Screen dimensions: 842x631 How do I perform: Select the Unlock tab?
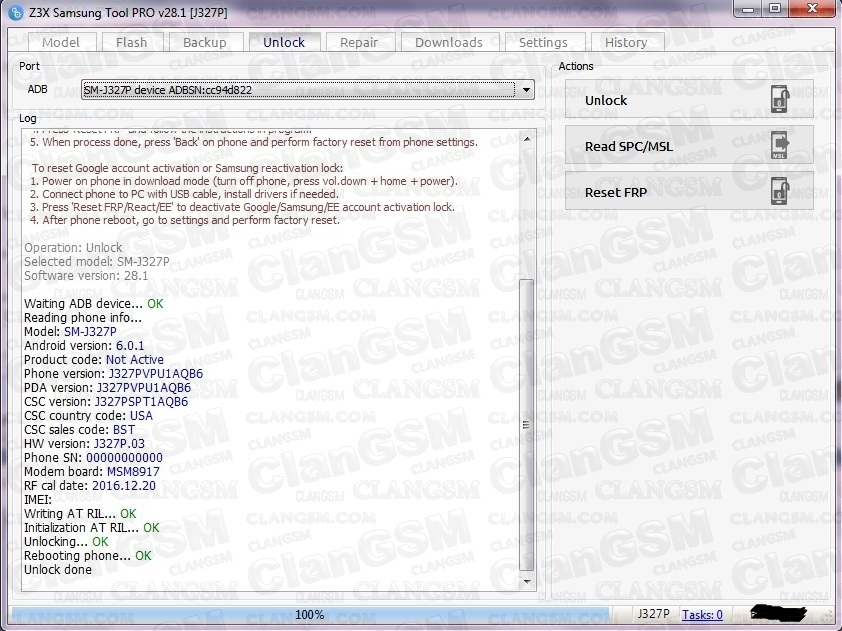coord(284,42)
